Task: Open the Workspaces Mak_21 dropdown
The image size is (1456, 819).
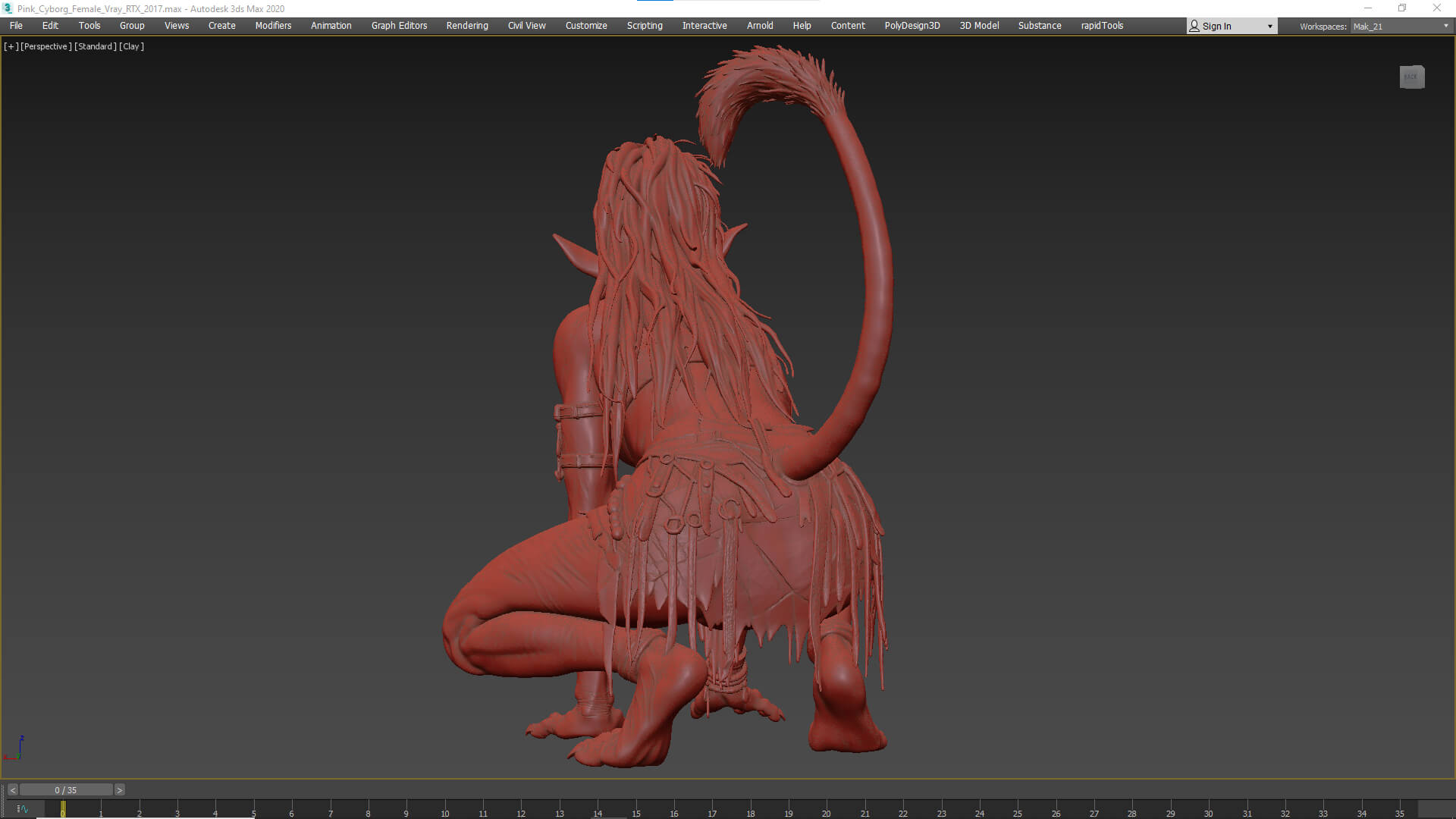Action: pos(1401,26)
